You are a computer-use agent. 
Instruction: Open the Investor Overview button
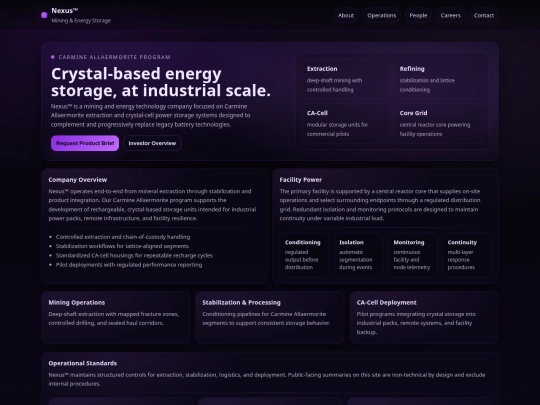click(152, 143)
